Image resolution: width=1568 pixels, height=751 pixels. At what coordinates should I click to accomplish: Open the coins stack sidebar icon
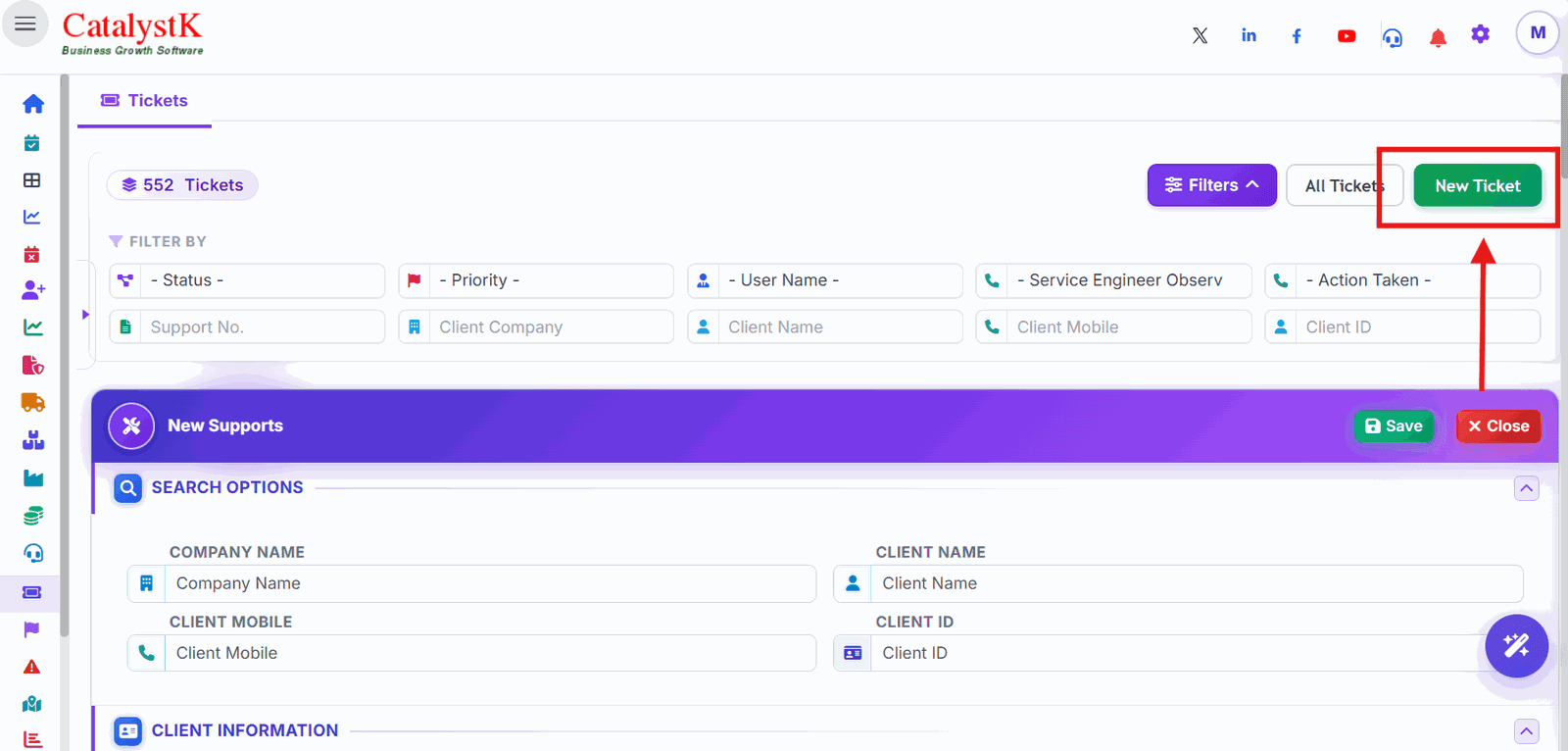click(x=32, y=516)
